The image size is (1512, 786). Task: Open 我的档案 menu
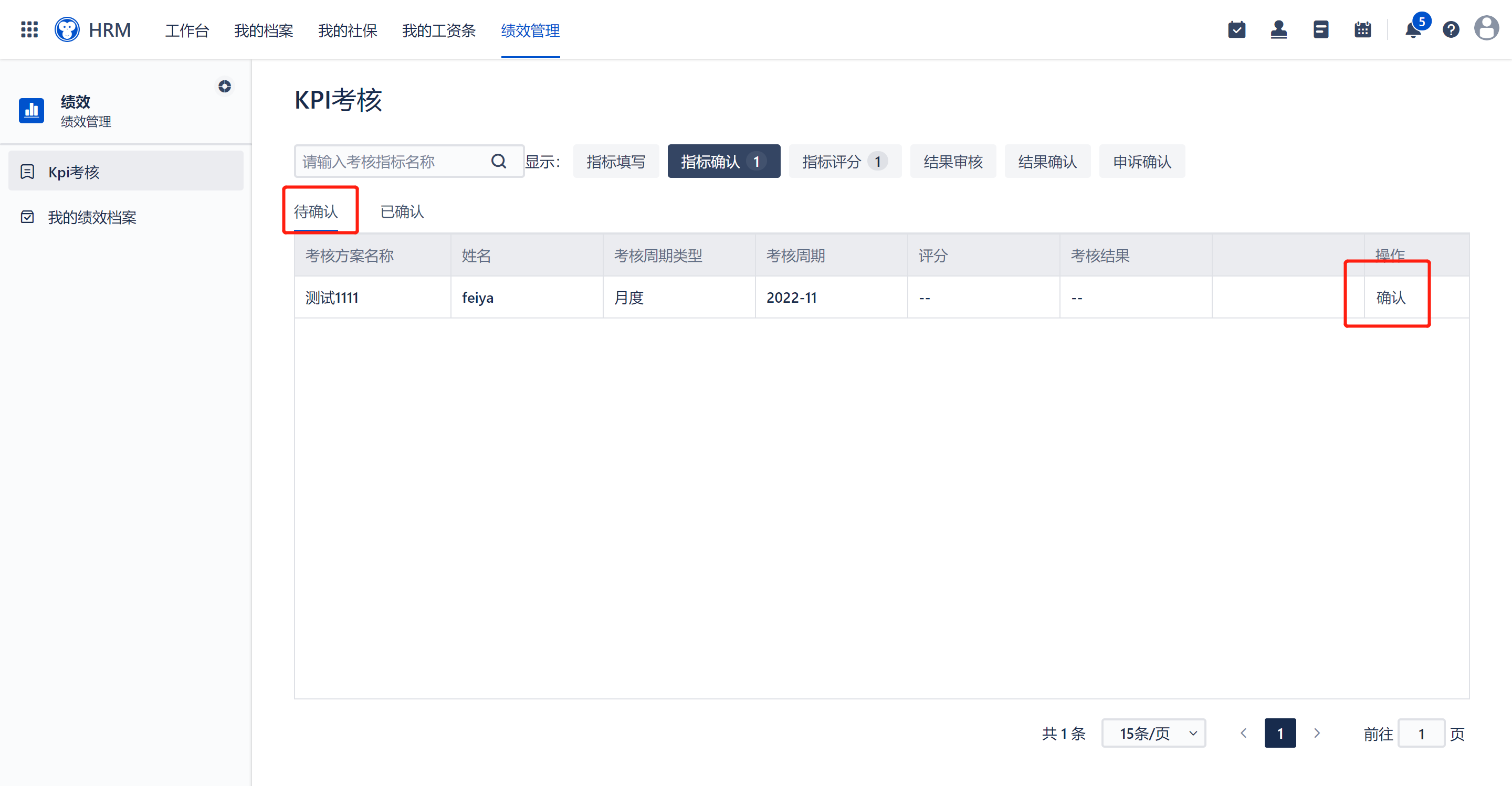coord(264,30)
